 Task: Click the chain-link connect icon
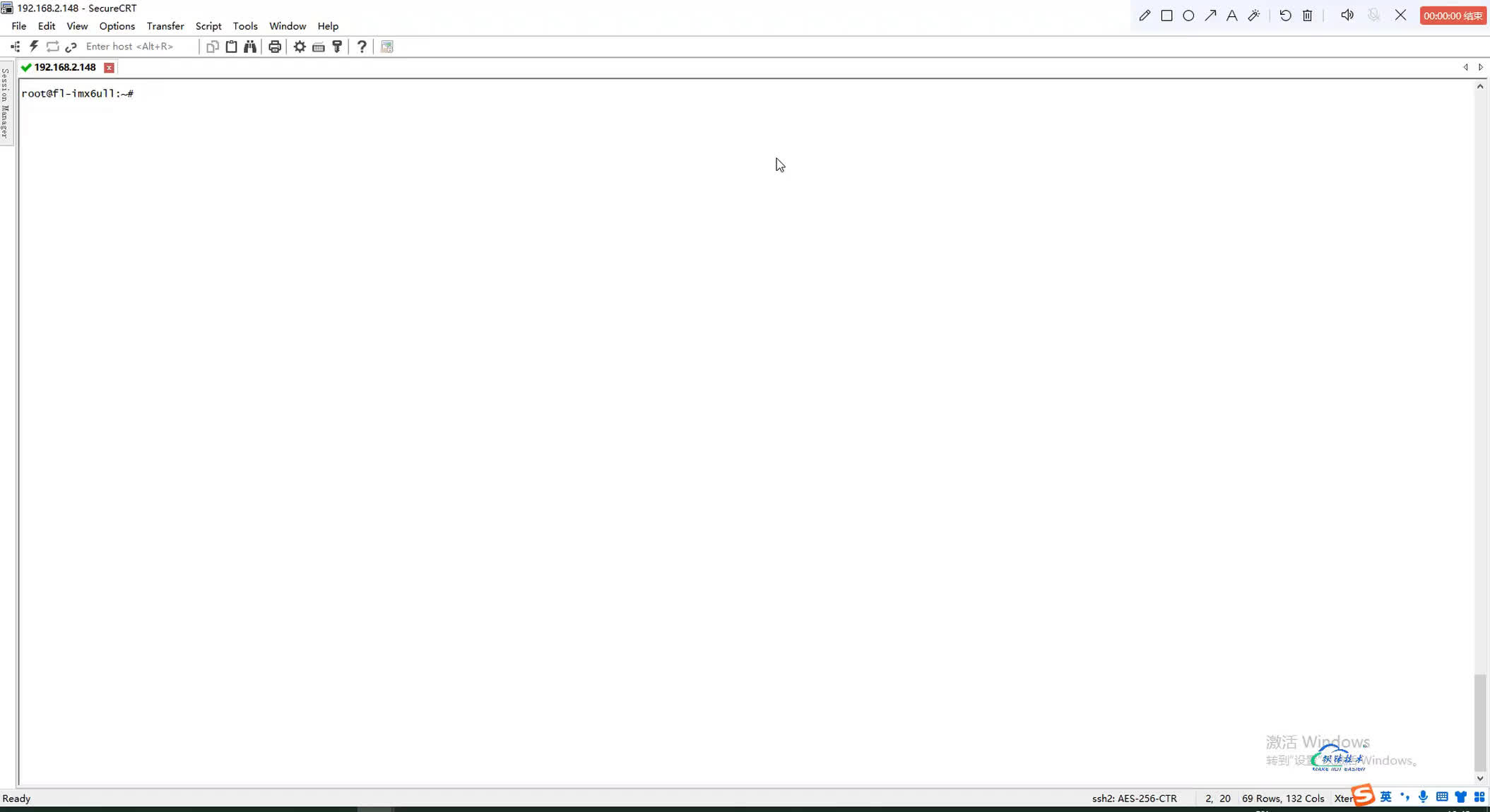[71, 47]
